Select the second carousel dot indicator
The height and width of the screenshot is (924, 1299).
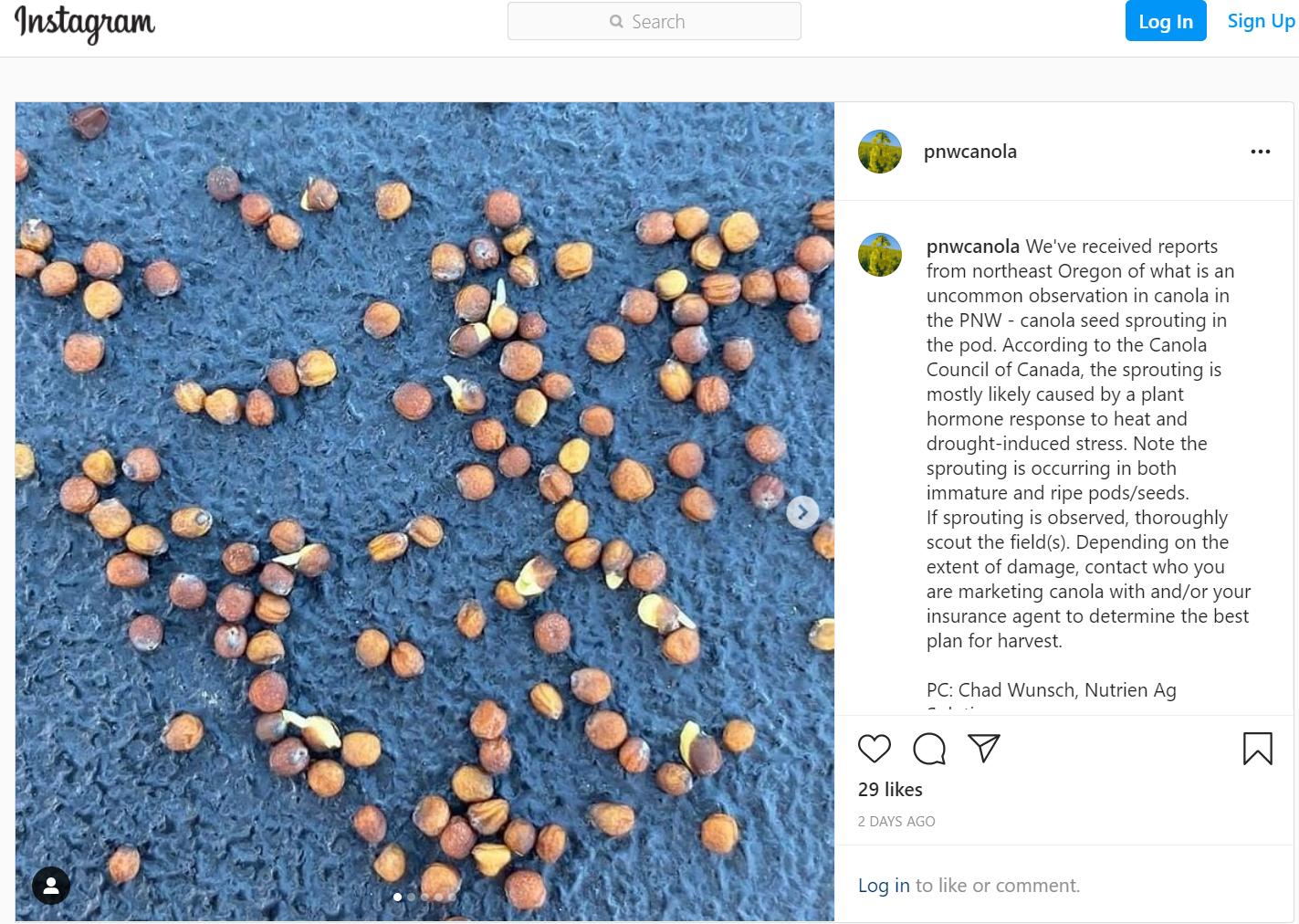tap(411, 897)
